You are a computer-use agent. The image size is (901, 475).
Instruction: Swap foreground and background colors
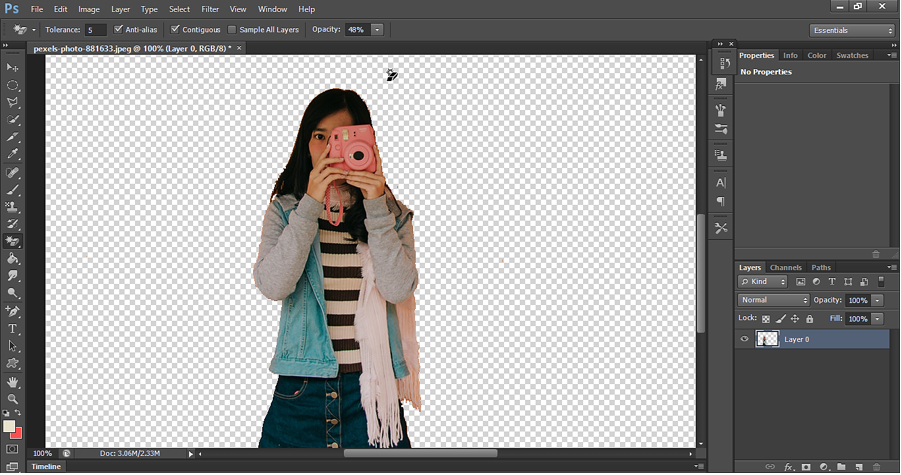(18, 413)
